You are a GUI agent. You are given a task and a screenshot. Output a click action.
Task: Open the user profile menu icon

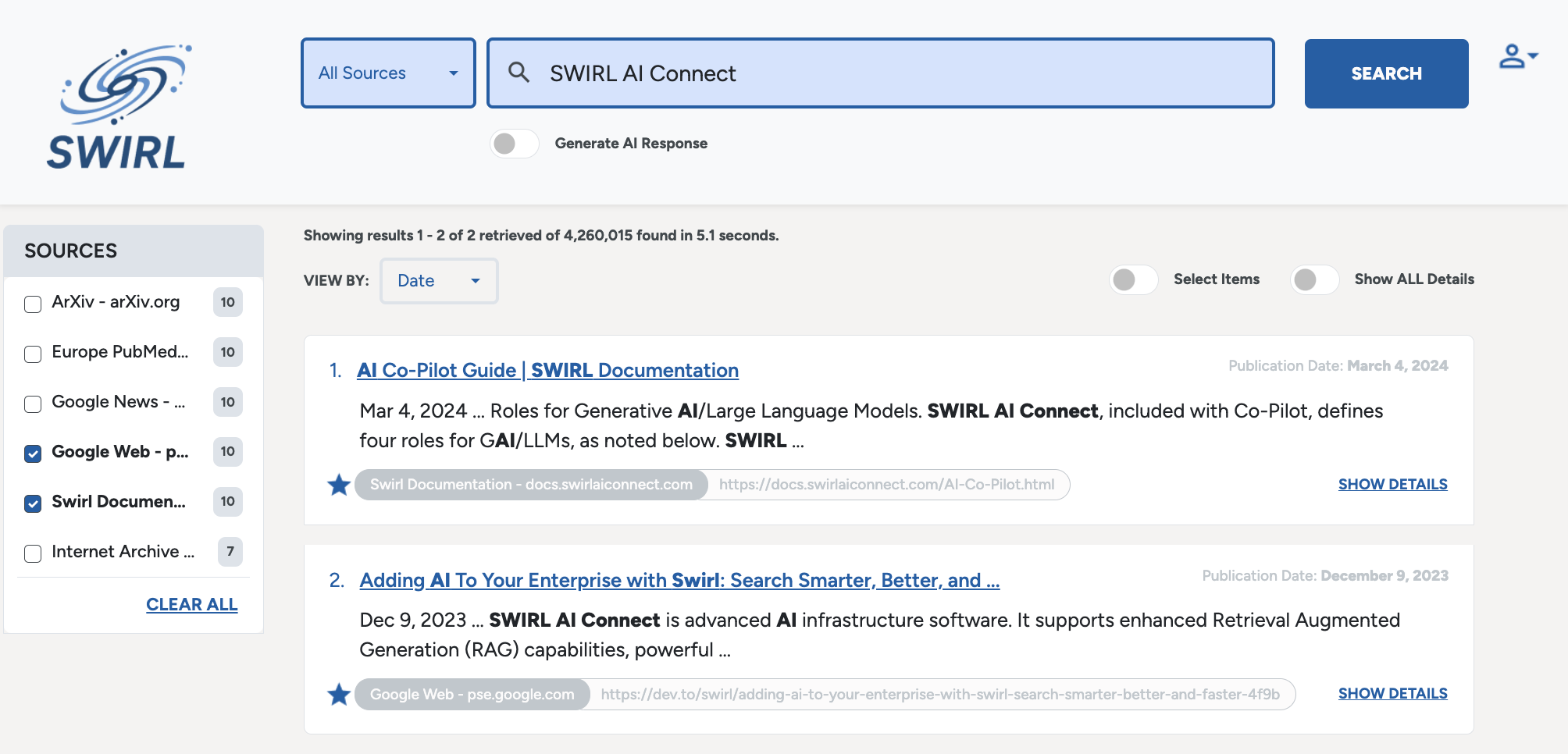1518,56
